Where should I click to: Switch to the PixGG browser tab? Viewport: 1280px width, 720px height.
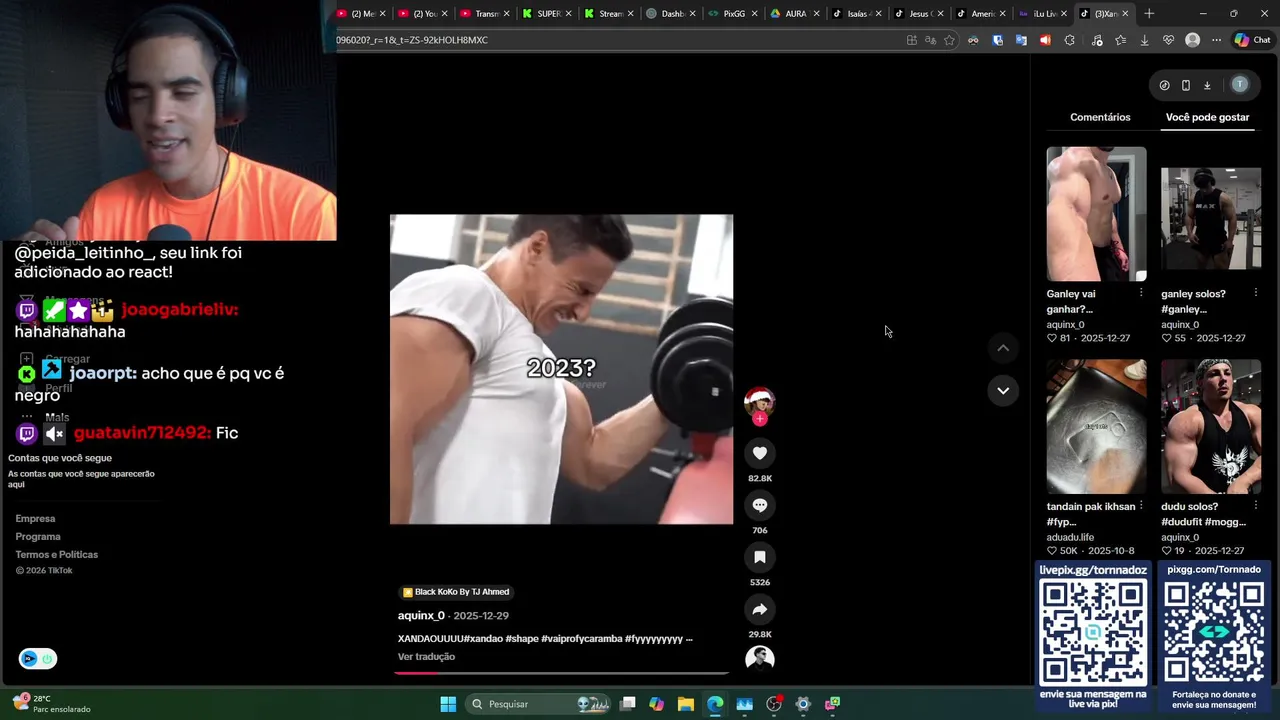[x=732, y=14]
